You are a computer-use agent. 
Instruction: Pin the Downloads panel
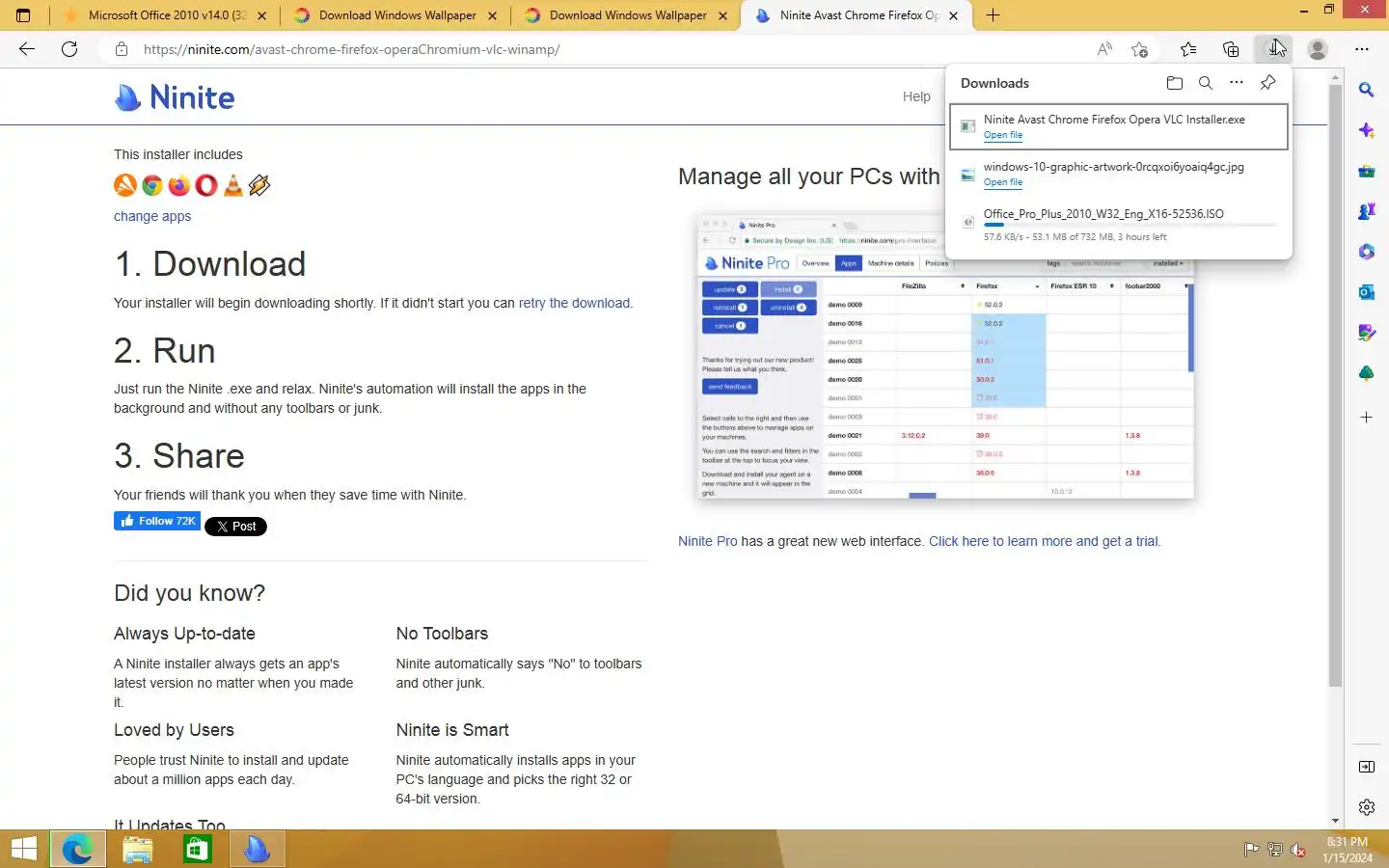[1268, 83]
